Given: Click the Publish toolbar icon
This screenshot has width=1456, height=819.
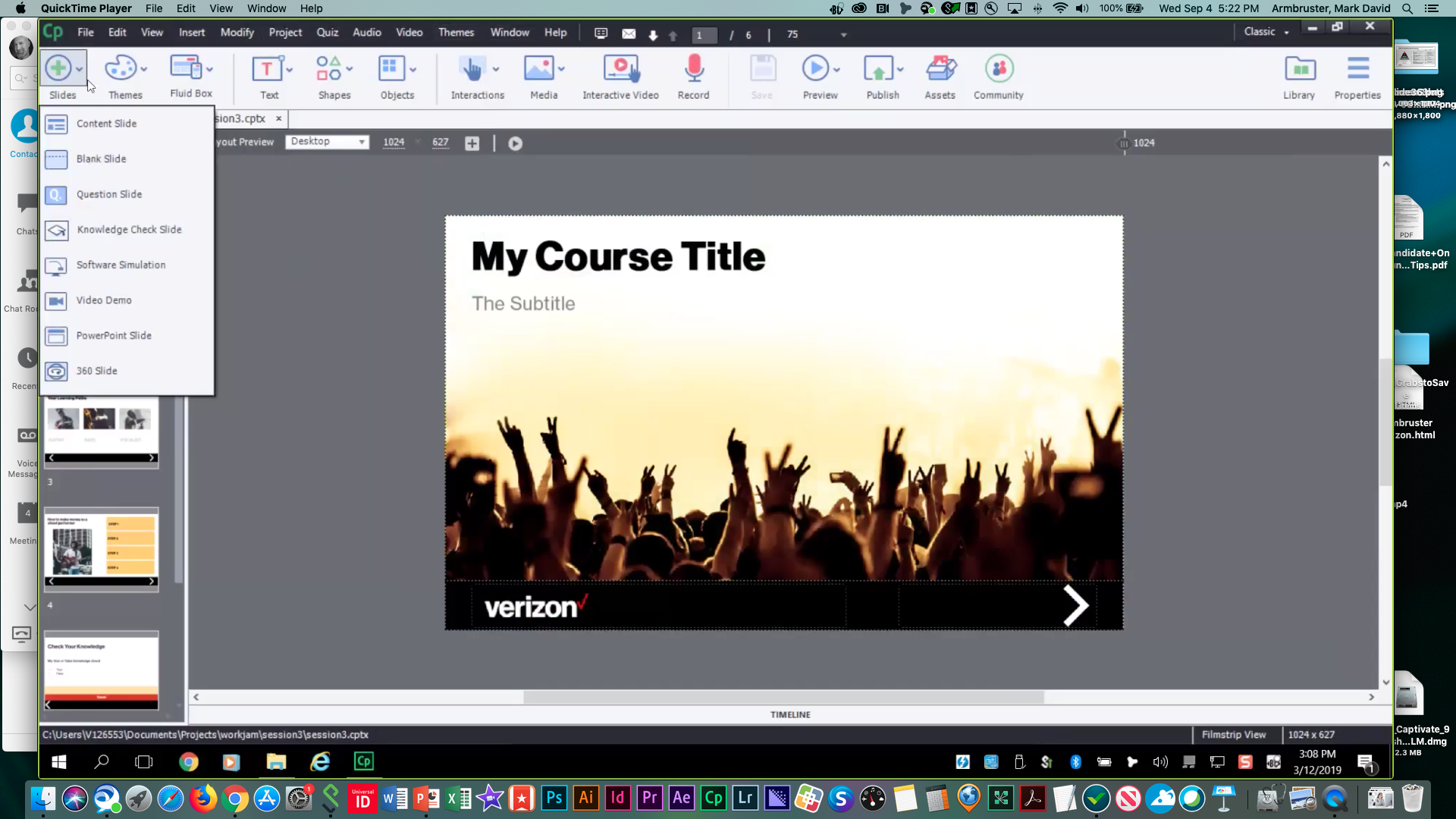Looking at the screenshot, I should click(878, 70).
